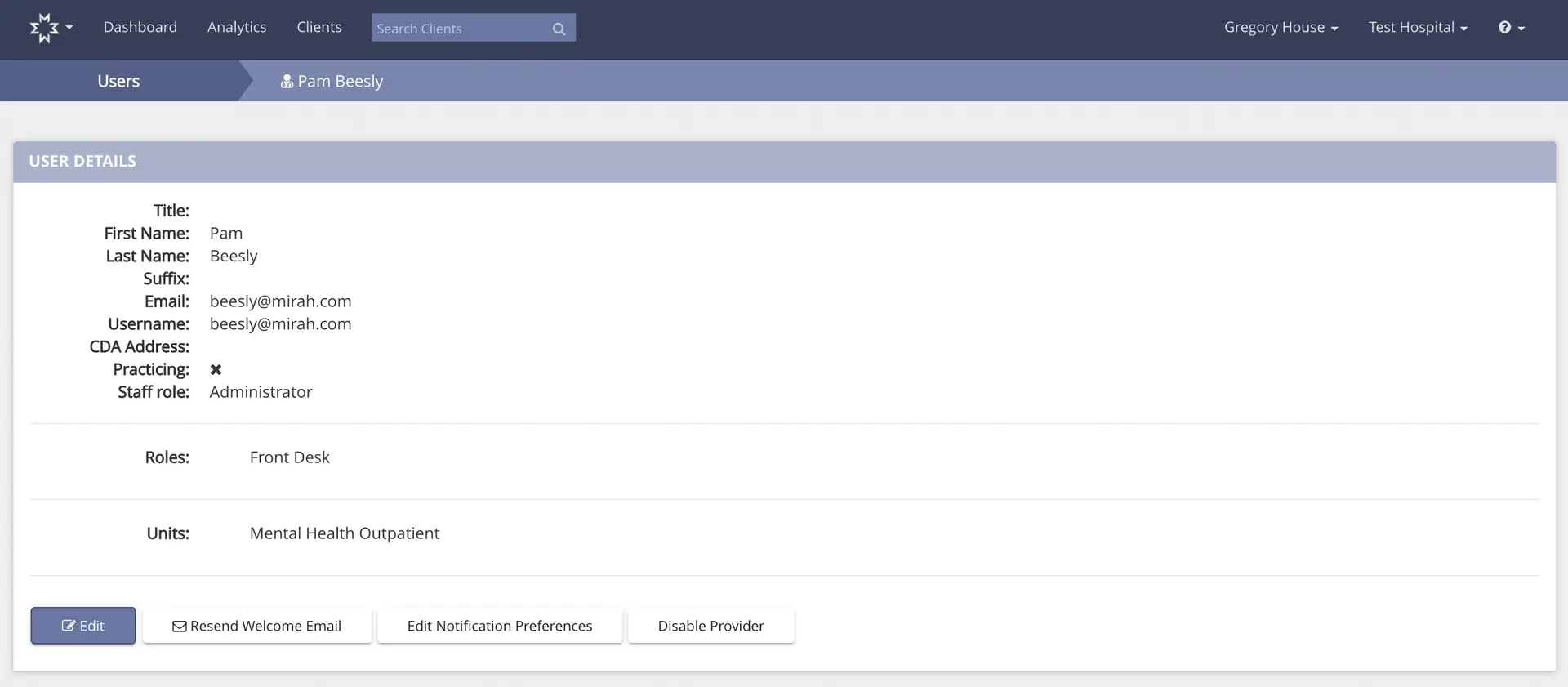1568x687 pixels.
Task: Open the Analytics menu item
Action: [237, 27]
